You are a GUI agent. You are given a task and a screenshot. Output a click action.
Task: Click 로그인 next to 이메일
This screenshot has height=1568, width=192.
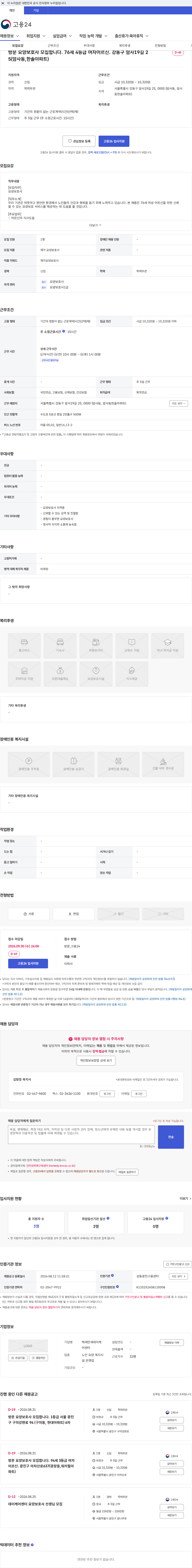(139, 1094)
